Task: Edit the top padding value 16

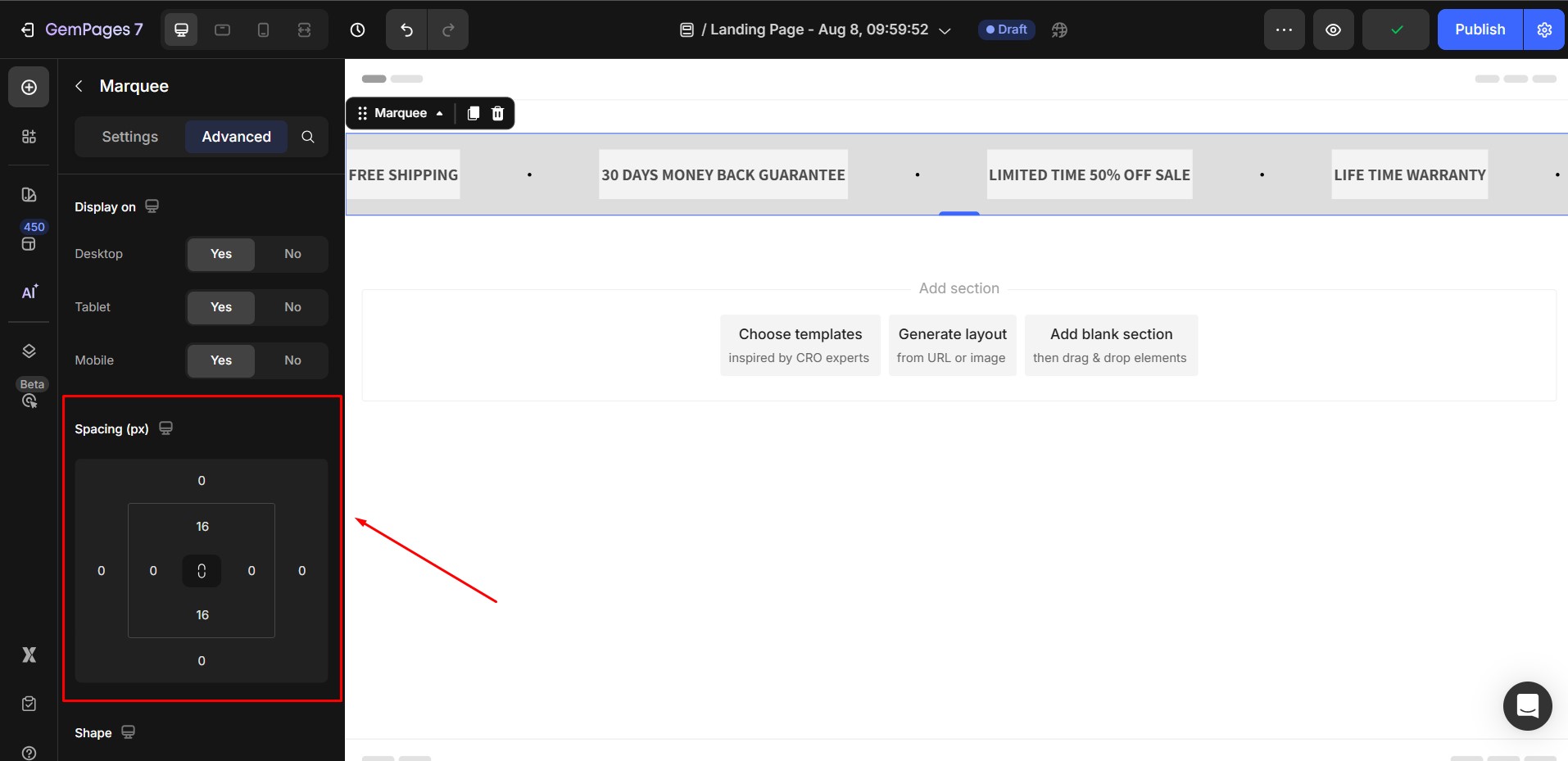Action: [202, 527]
